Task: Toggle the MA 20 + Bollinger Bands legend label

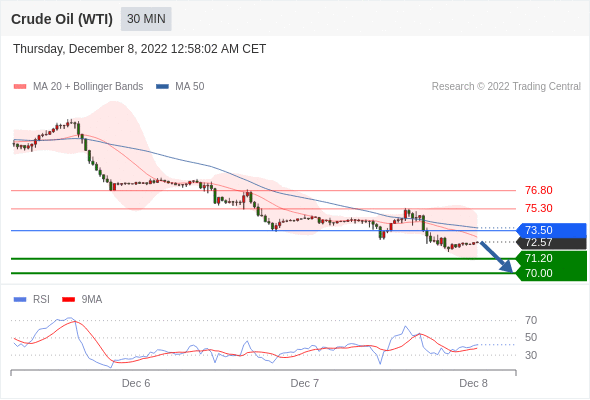Action: tap(88, 87)
